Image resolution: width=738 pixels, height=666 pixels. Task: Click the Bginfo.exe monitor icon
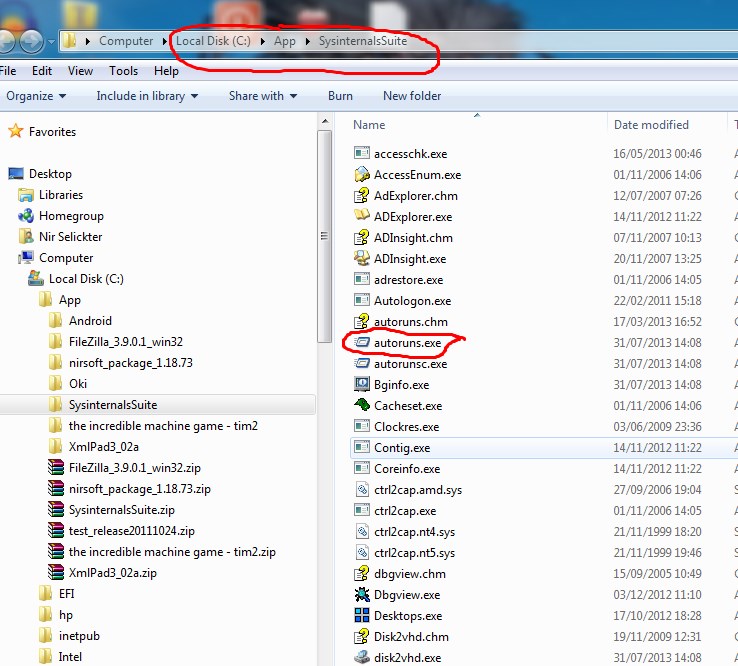tap(361, 384)
